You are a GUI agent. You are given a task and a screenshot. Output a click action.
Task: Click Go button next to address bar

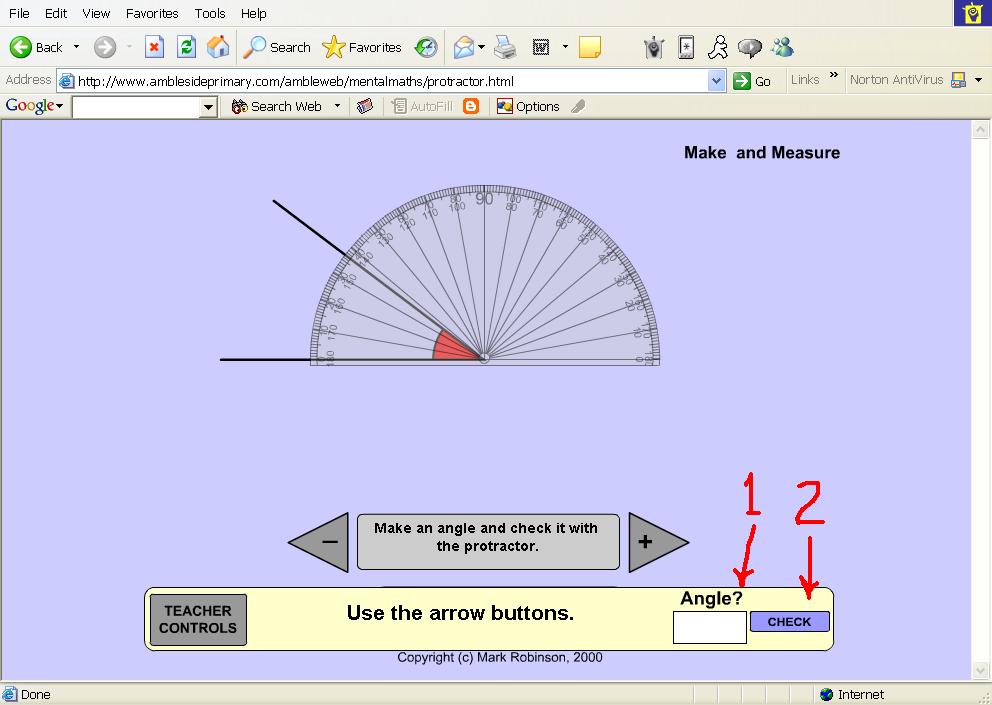(x=752, y=81)
